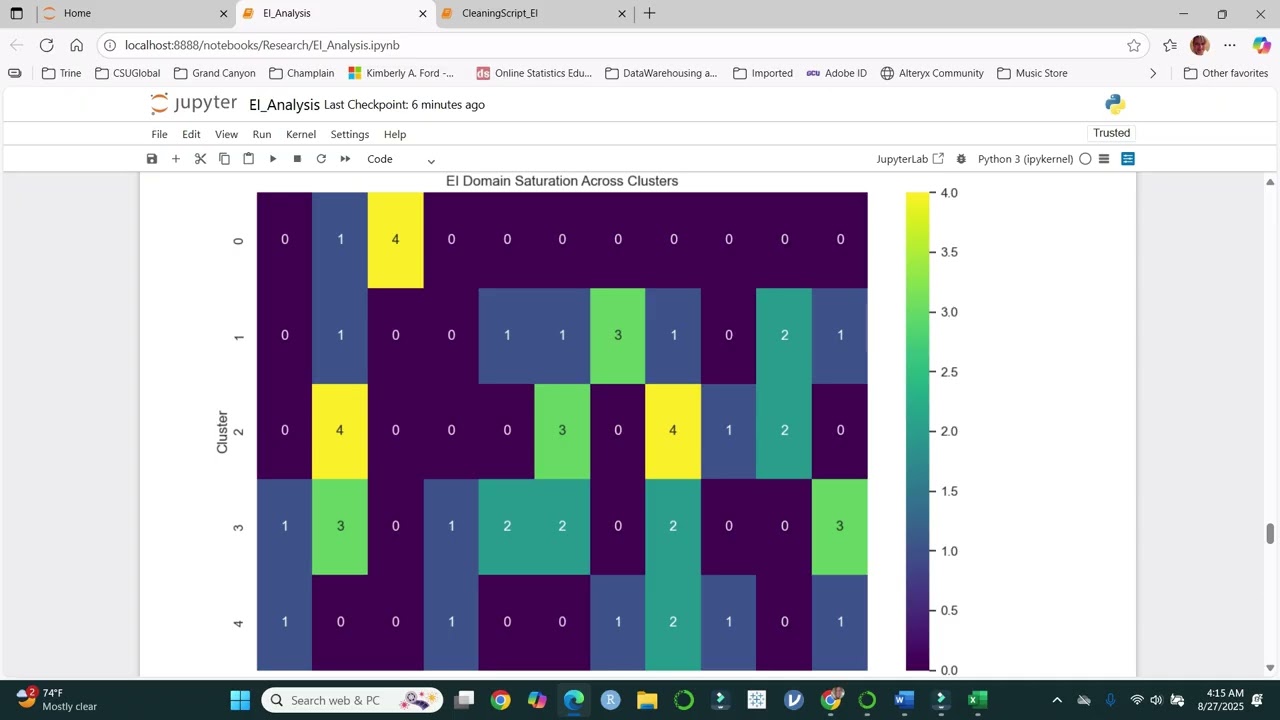Open the Settings menu
The image size is (1280, 720).
tap(350, 134)
